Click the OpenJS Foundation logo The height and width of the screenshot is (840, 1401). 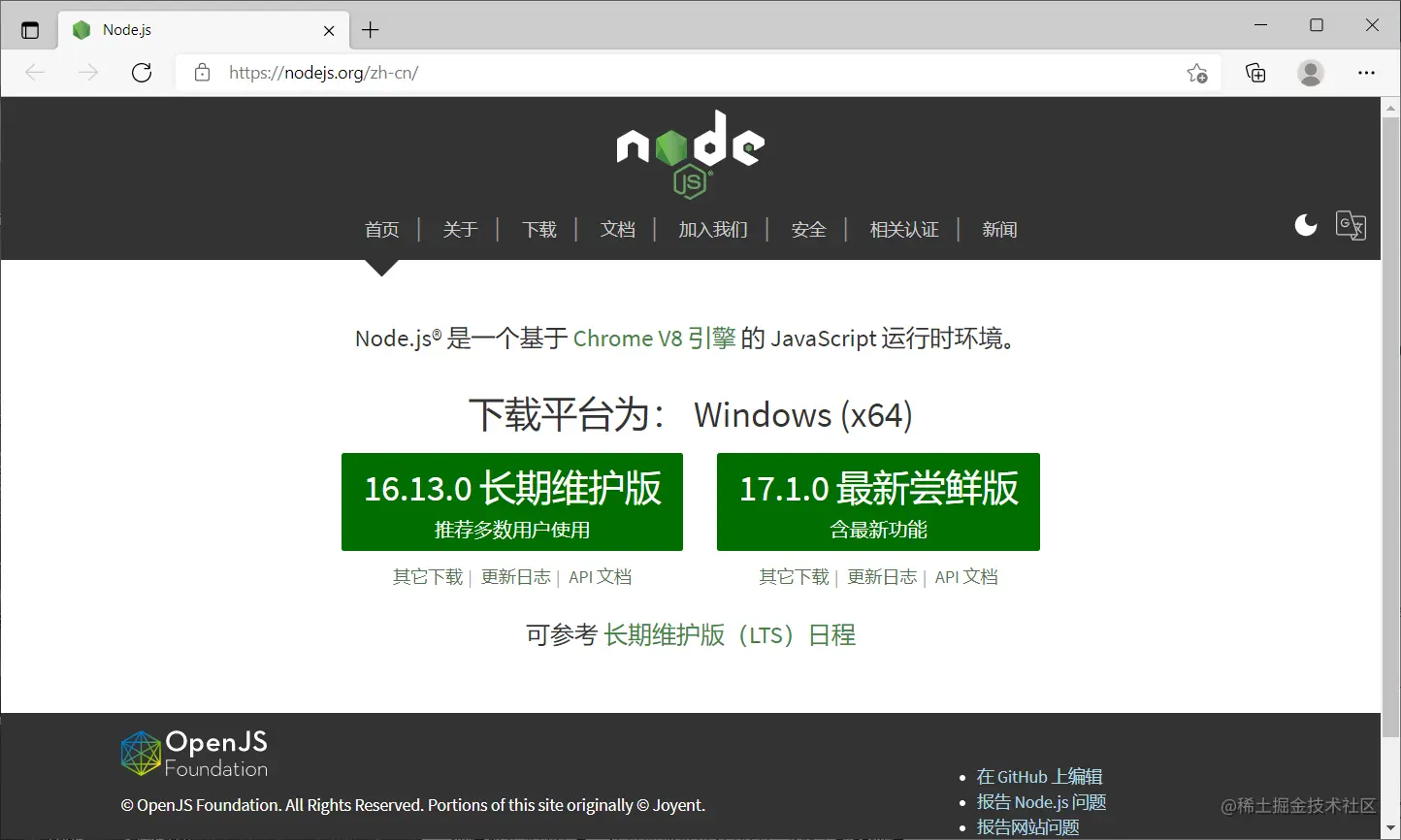[x=194, y=754]
